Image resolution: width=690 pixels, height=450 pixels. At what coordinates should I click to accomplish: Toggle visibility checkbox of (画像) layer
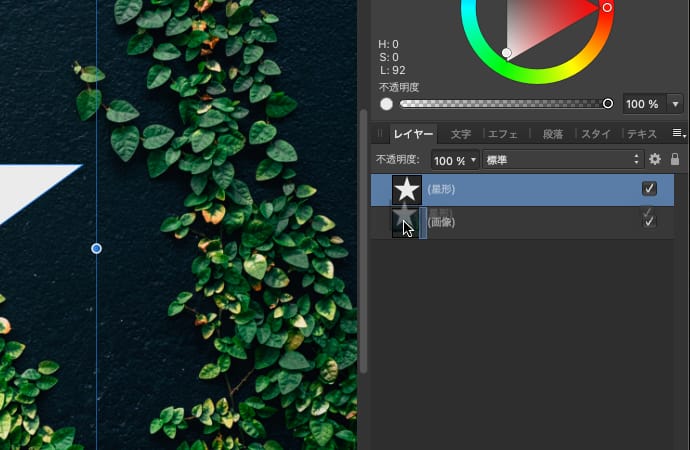[650, 221]
